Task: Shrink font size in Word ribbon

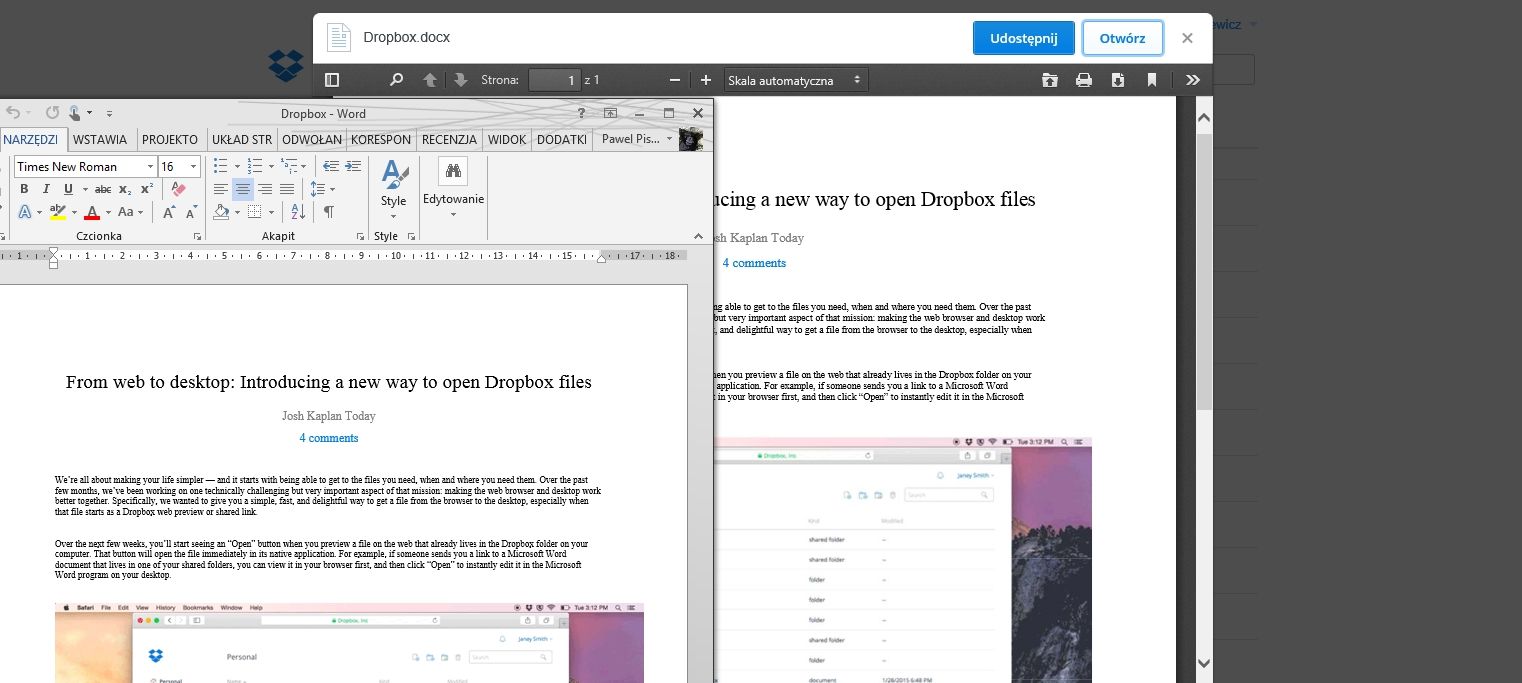Action: click(189, 212)
